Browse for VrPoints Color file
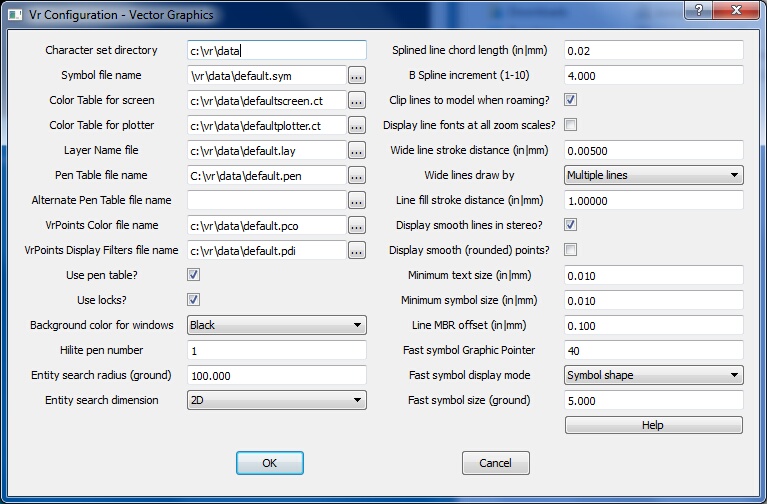 [357, 226]
